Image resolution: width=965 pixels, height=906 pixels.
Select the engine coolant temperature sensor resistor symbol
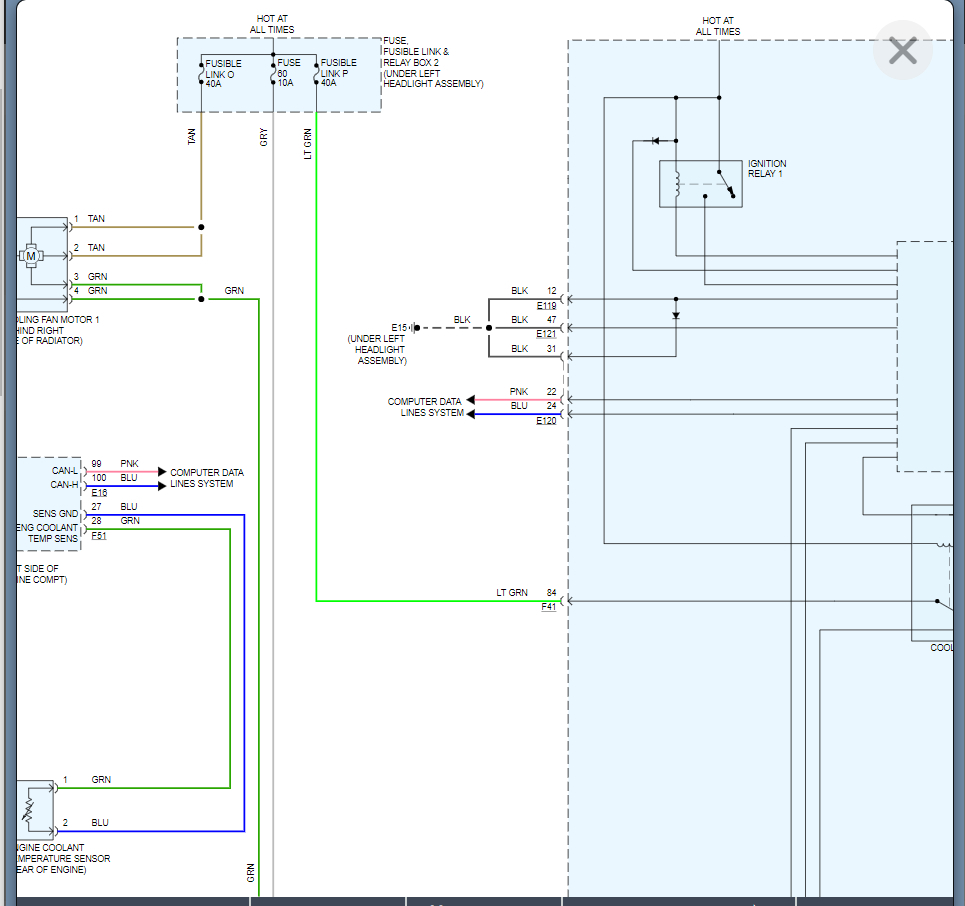point(28,809)
